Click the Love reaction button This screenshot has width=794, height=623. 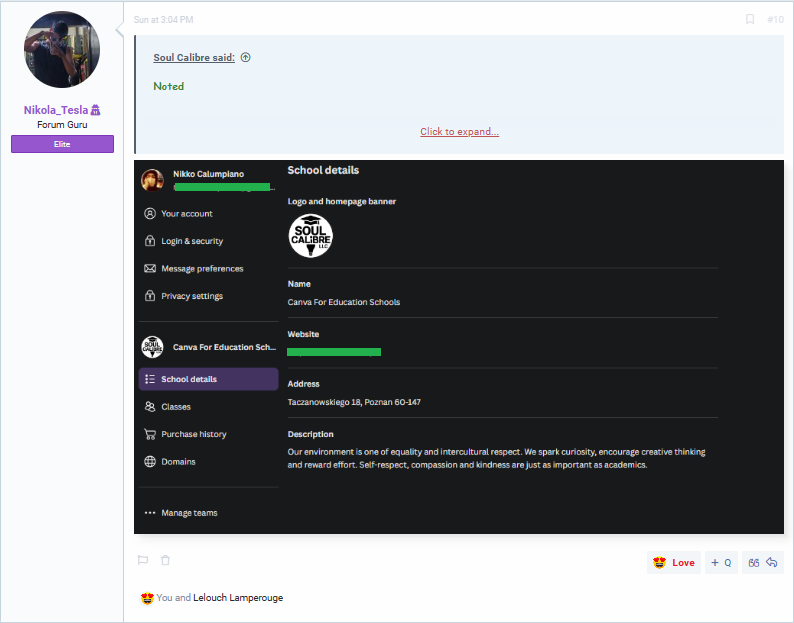(x=674, y=563)
